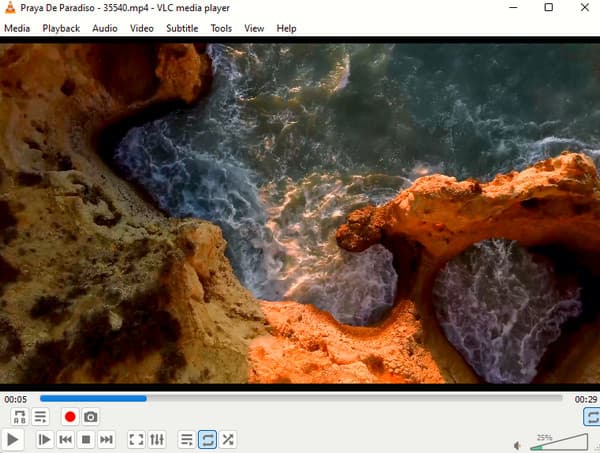Open the Subtitle menu
Image resolution: width=600 pixels, height=453 pixels.
182,28
